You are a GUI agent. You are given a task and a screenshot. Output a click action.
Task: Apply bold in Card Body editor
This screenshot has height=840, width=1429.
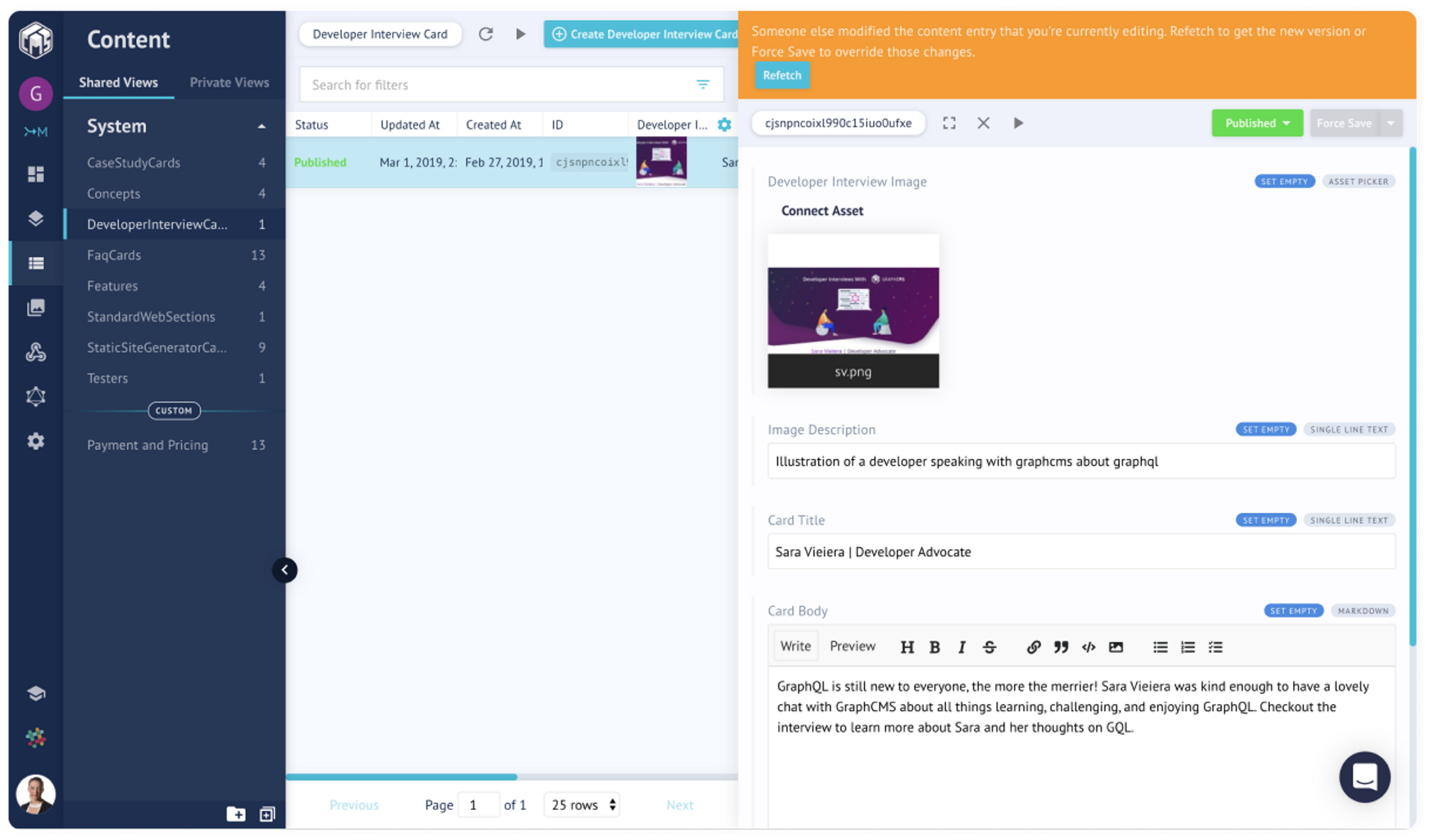click(x=934, y=647)
